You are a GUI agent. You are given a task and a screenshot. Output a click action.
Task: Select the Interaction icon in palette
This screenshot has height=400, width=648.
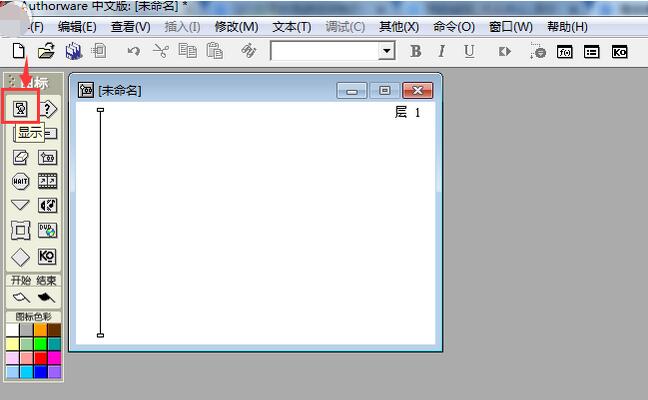tap(48, 109)
